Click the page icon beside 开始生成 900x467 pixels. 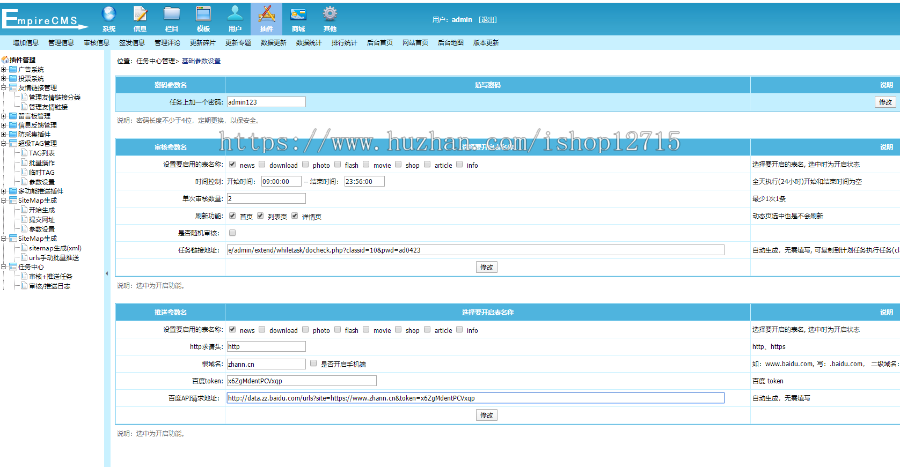[x=24, y=210]
